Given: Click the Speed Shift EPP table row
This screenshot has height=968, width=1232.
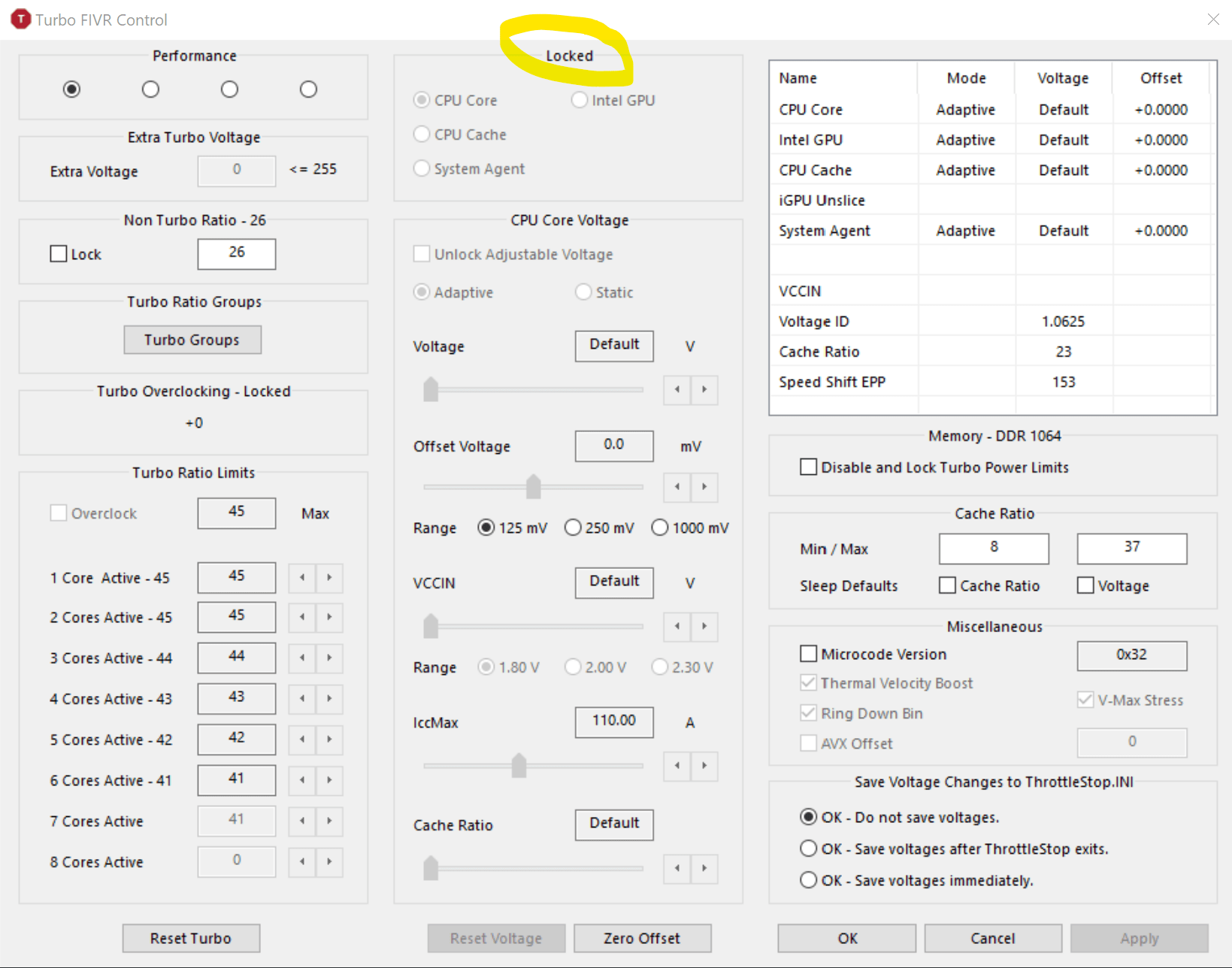Looking at the screenshot, I should coord(991,382).
